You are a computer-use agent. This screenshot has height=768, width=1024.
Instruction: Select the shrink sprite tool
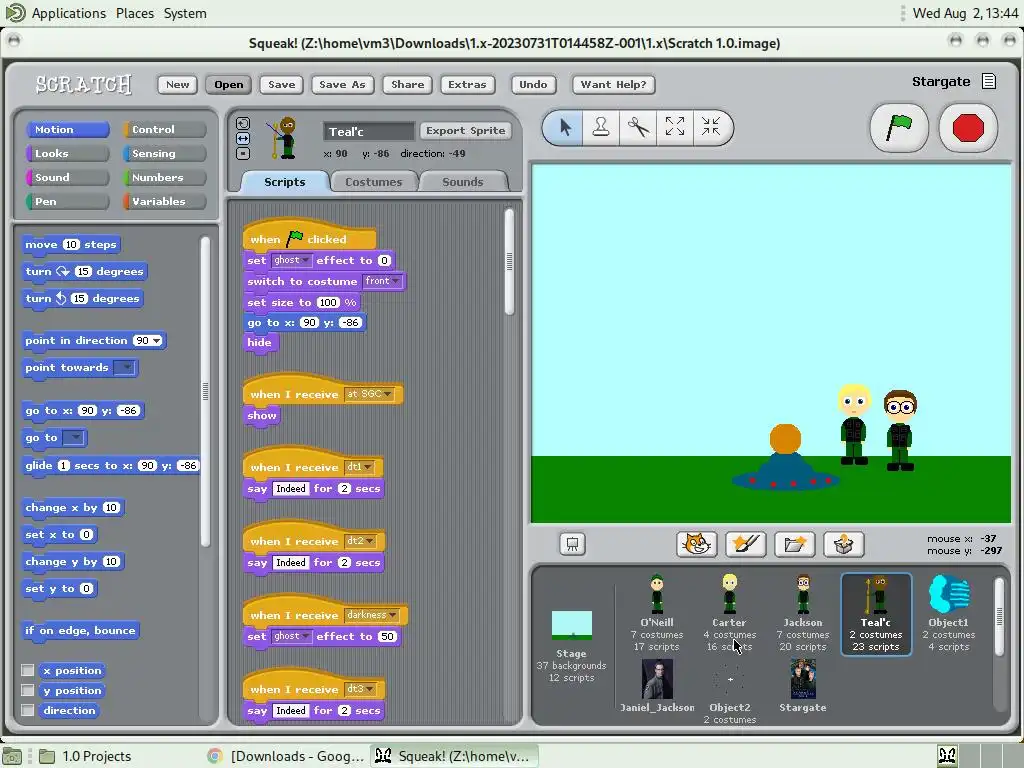[x=711, y=127]
